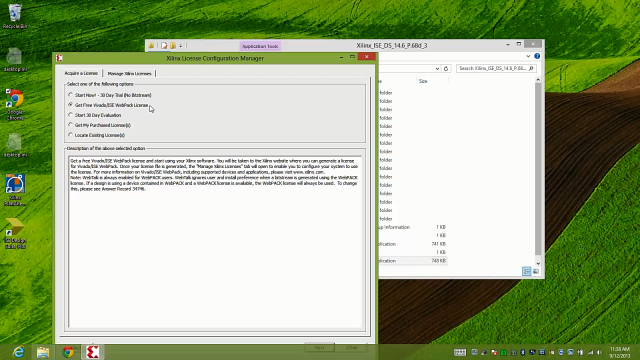Open Application Tools ribbon tab in Explorer

click(260, 46)
